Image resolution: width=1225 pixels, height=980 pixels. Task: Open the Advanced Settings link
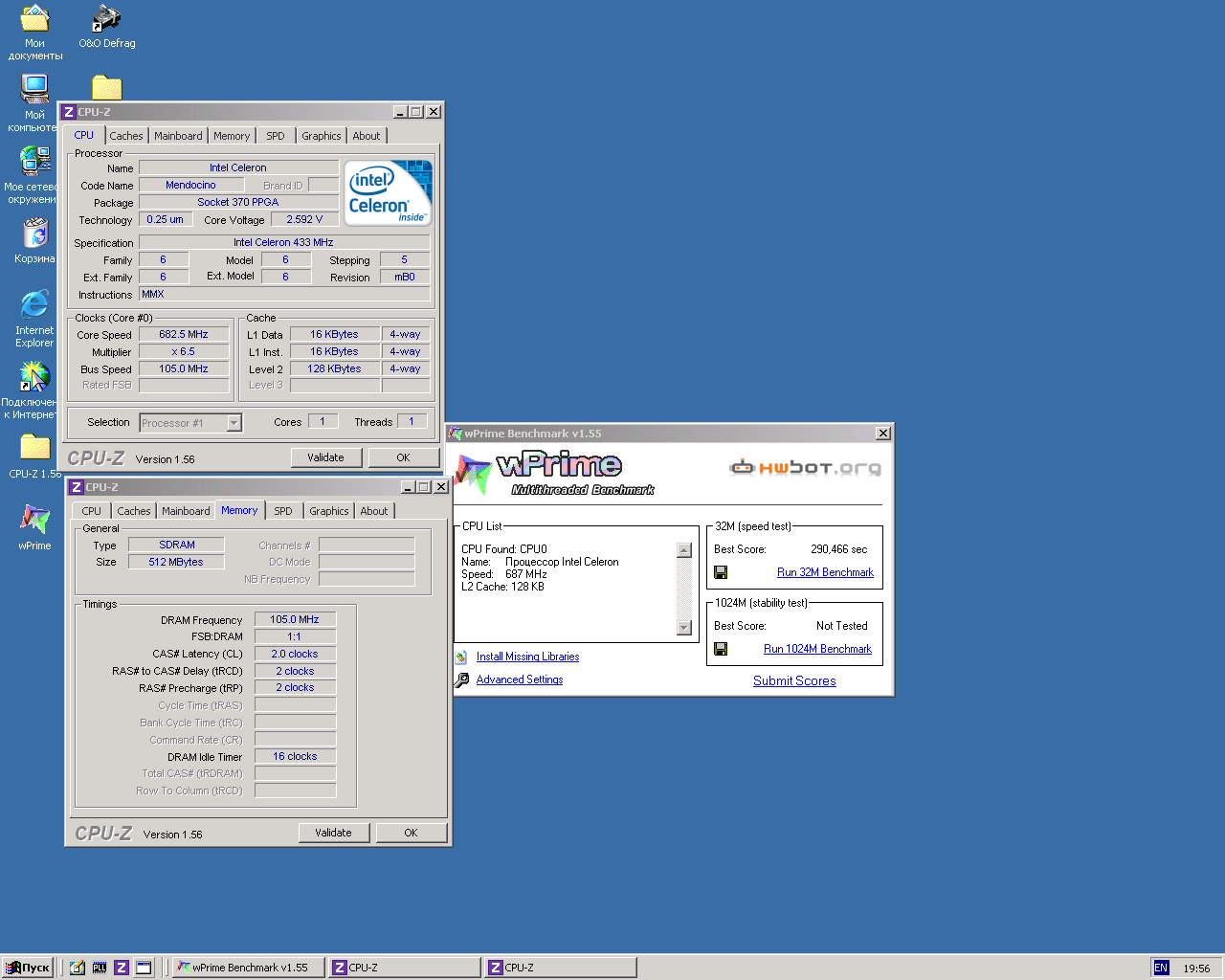click(520, 679)
